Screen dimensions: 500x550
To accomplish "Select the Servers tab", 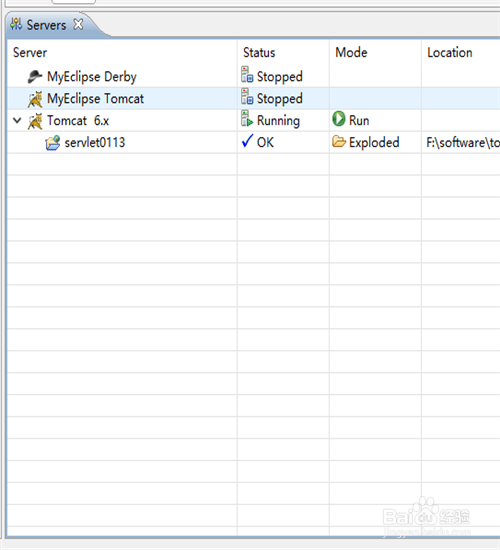I will 46,25.
